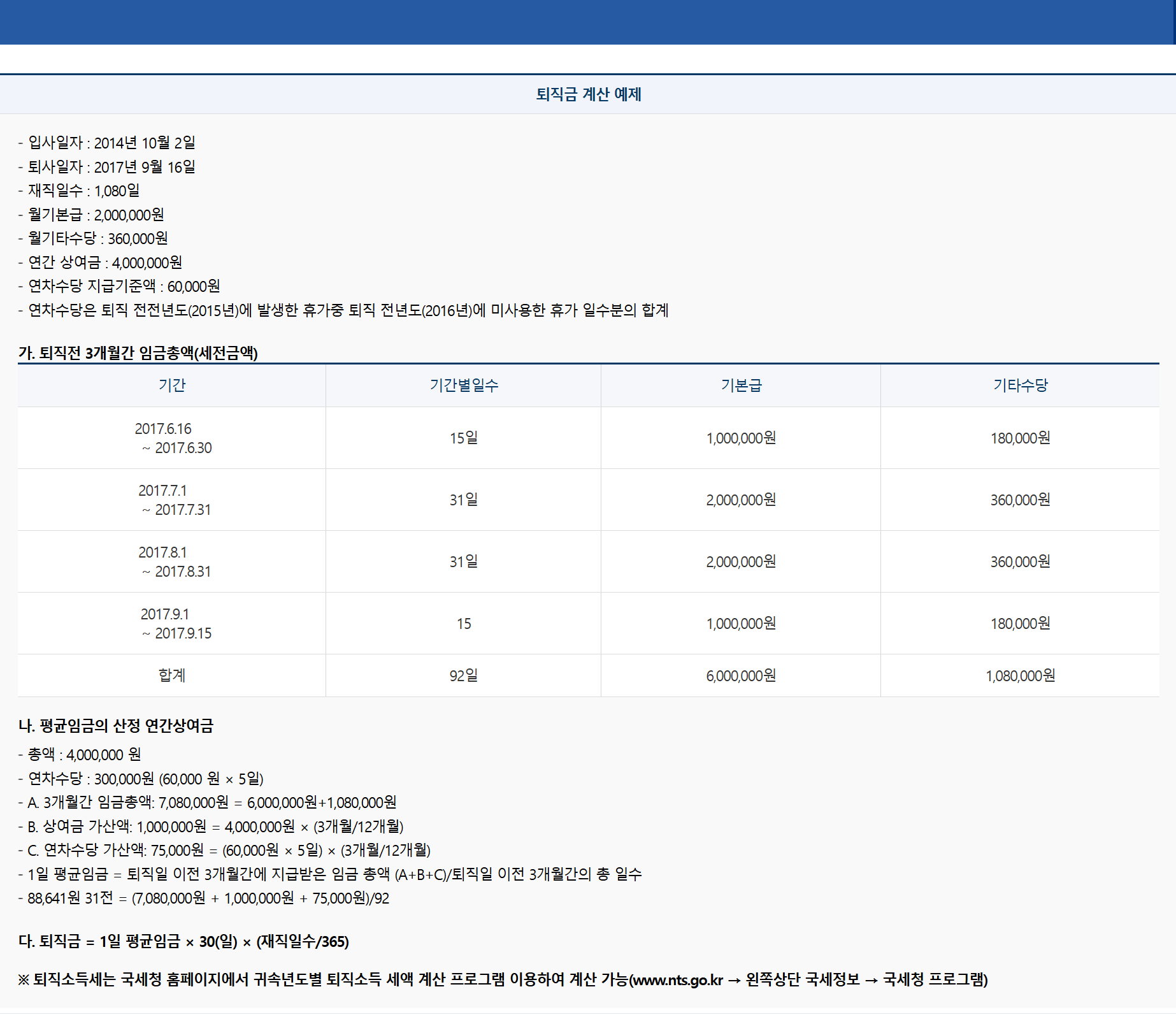Select the 2017.6.16 ~ 2017.6.30 period cell
This screenshot has height=1017, width=1176.
click(x=171, y=438)
